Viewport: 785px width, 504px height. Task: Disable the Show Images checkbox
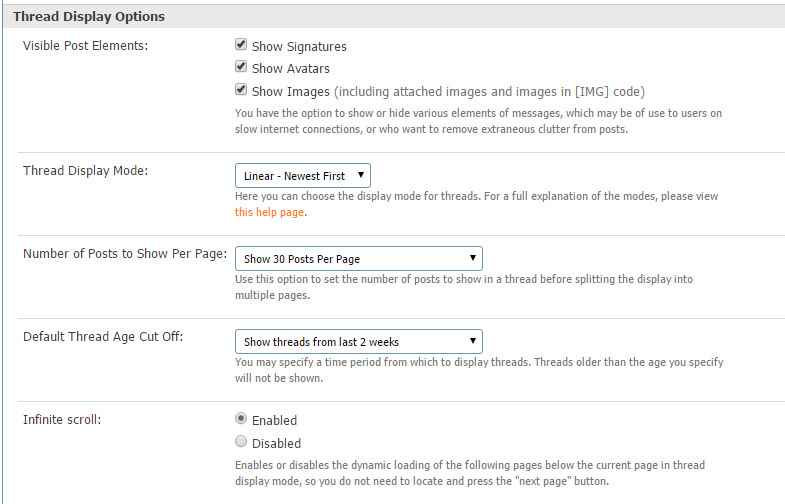[x=241, y=90]
